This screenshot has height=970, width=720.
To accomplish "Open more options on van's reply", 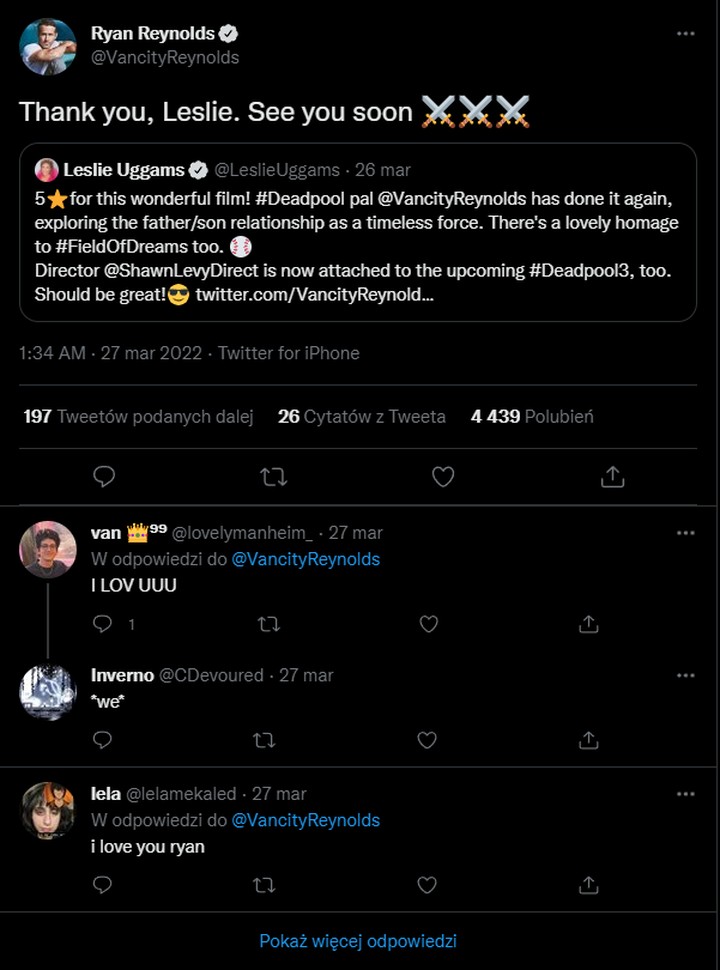I will tap(685, 533).
